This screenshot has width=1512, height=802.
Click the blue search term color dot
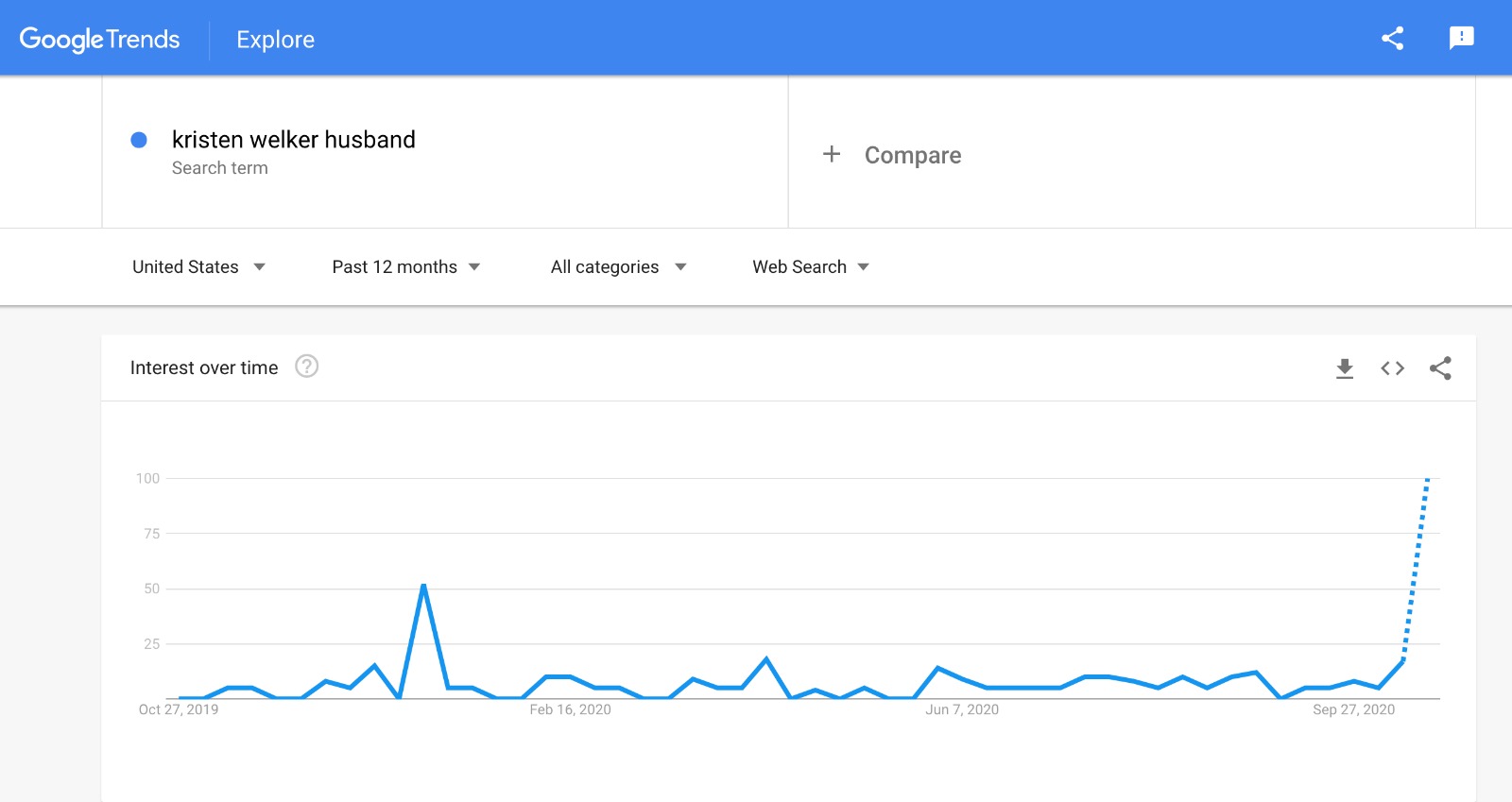click(x=139, y=140)
